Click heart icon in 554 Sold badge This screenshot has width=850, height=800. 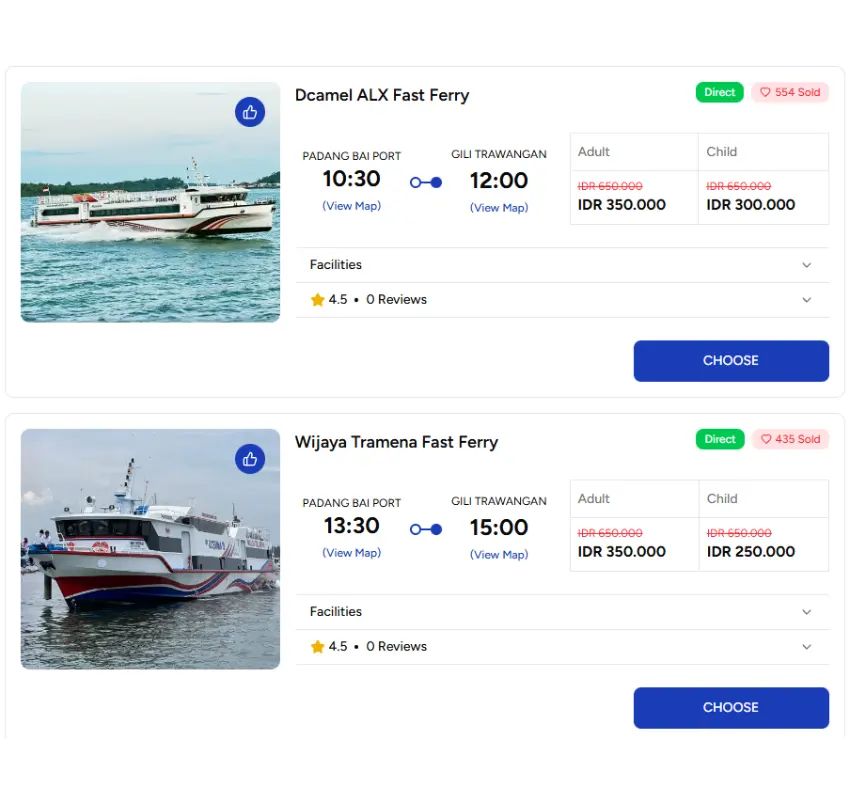[765, 92]
